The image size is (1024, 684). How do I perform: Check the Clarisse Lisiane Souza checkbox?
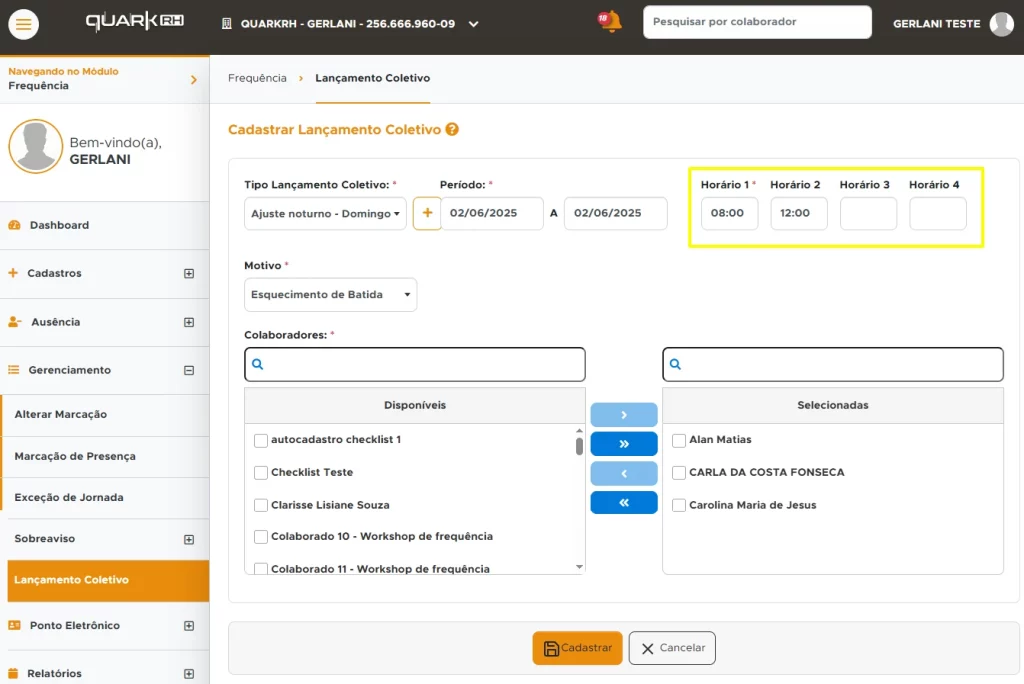pos(261,505)
